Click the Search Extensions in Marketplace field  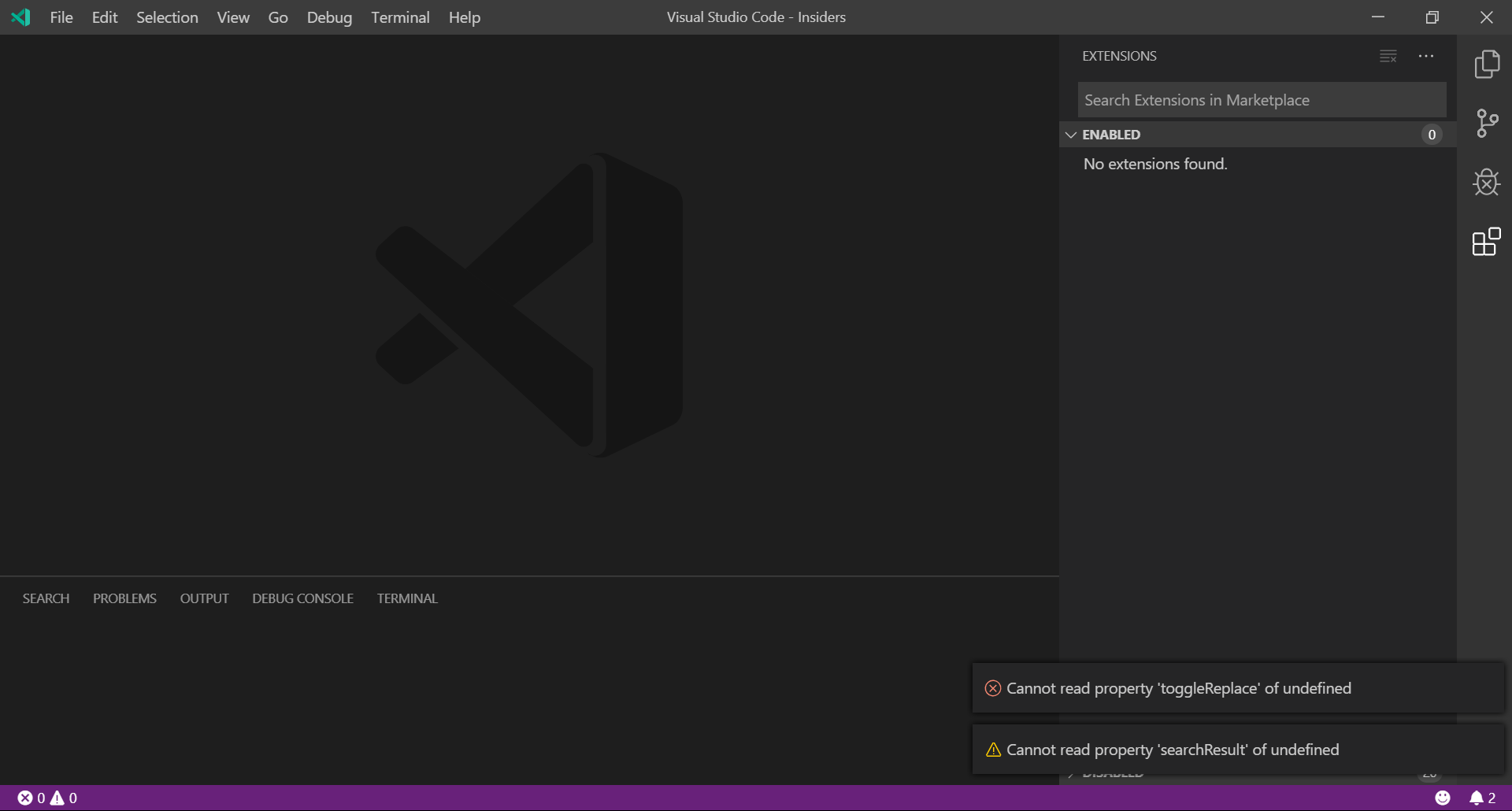[1260, 99]
